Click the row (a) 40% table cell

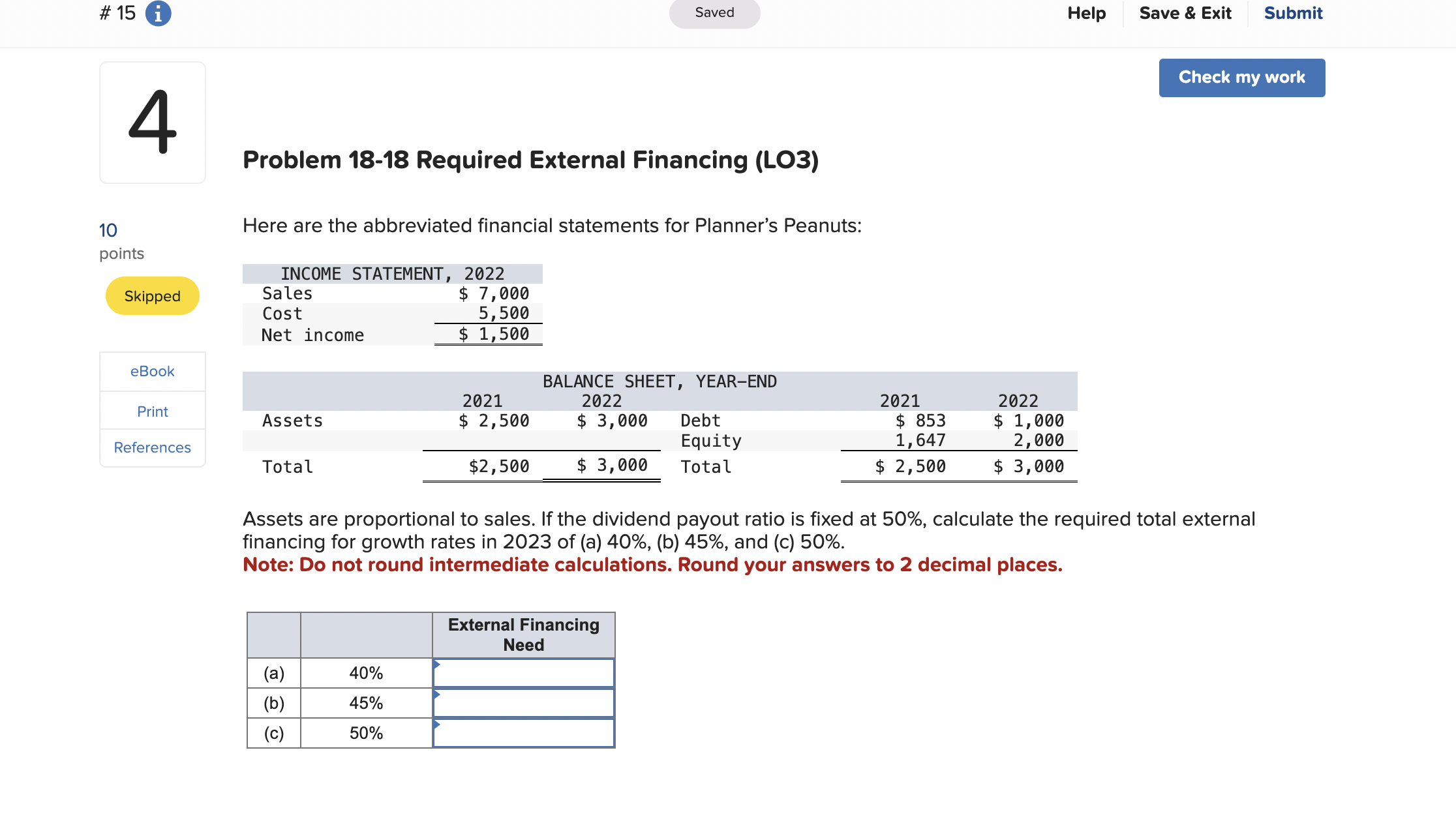pyautogui.click(x=365, y=672)
